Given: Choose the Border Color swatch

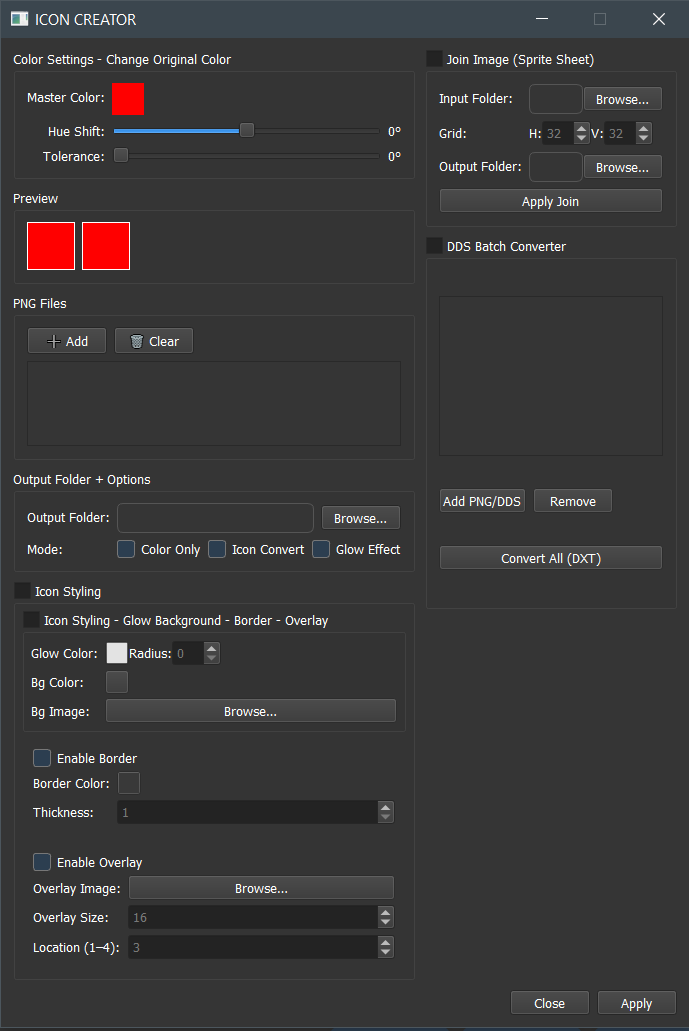Looking at the screenshot, I should [128, 783].
